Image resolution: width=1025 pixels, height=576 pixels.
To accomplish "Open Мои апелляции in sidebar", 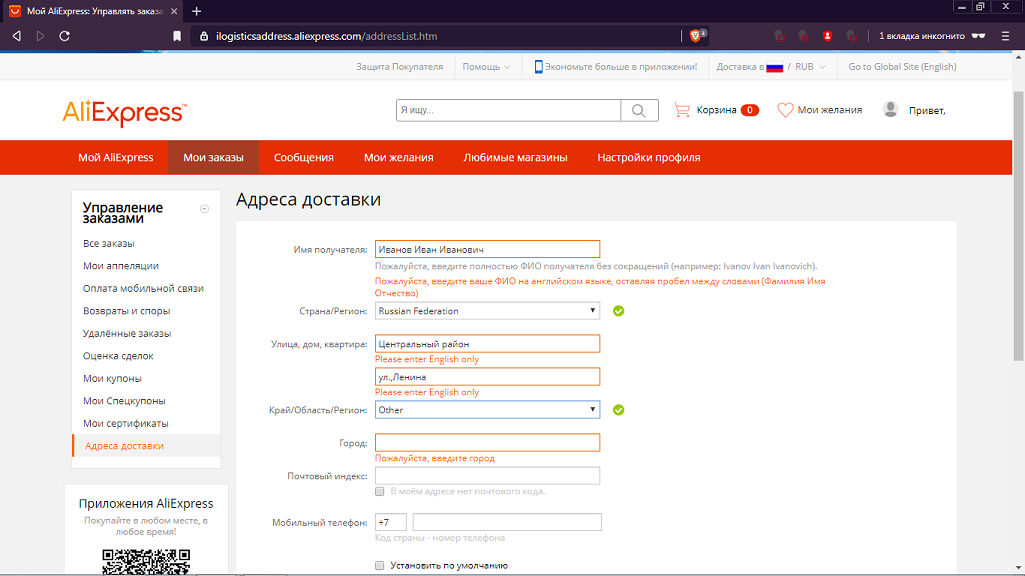I will point(121,265).
